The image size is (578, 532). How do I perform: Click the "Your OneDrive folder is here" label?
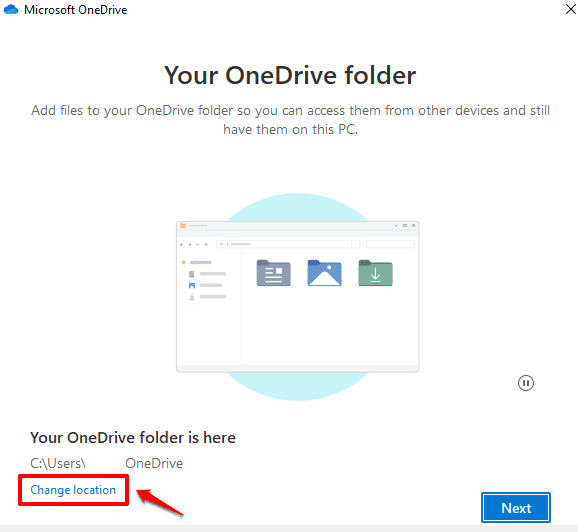133,438
